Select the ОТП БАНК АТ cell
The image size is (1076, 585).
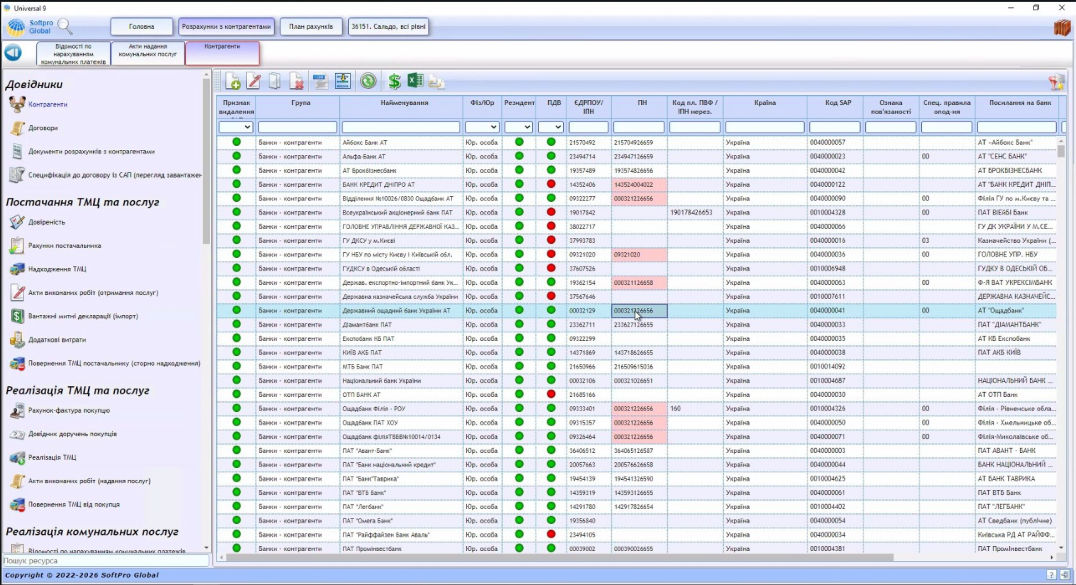(401, 395)
